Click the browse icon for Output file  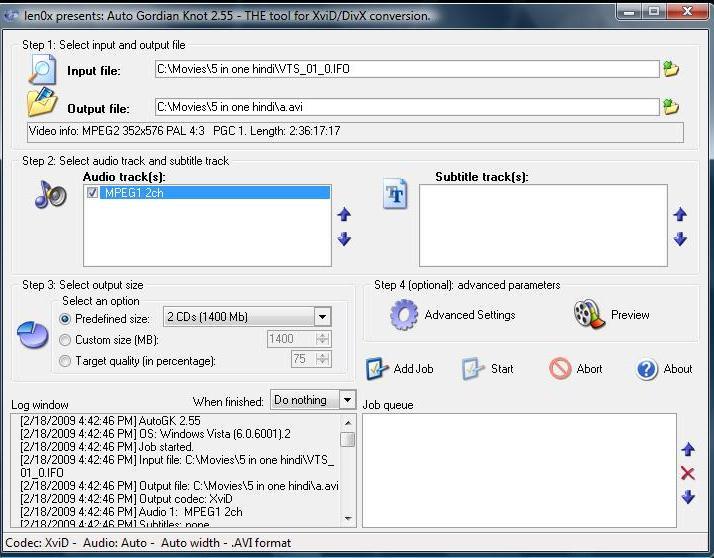coord(670,107)
